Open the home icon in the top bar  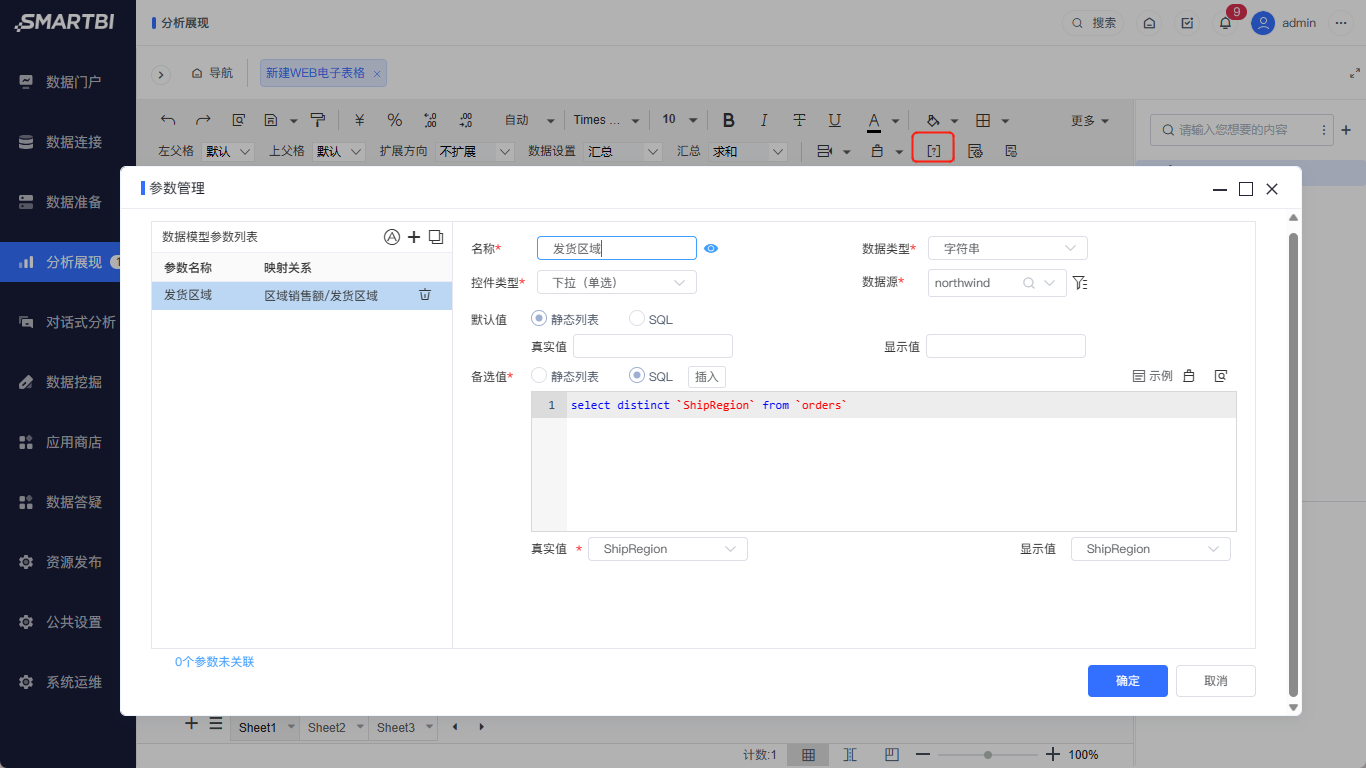point(1150,23)
